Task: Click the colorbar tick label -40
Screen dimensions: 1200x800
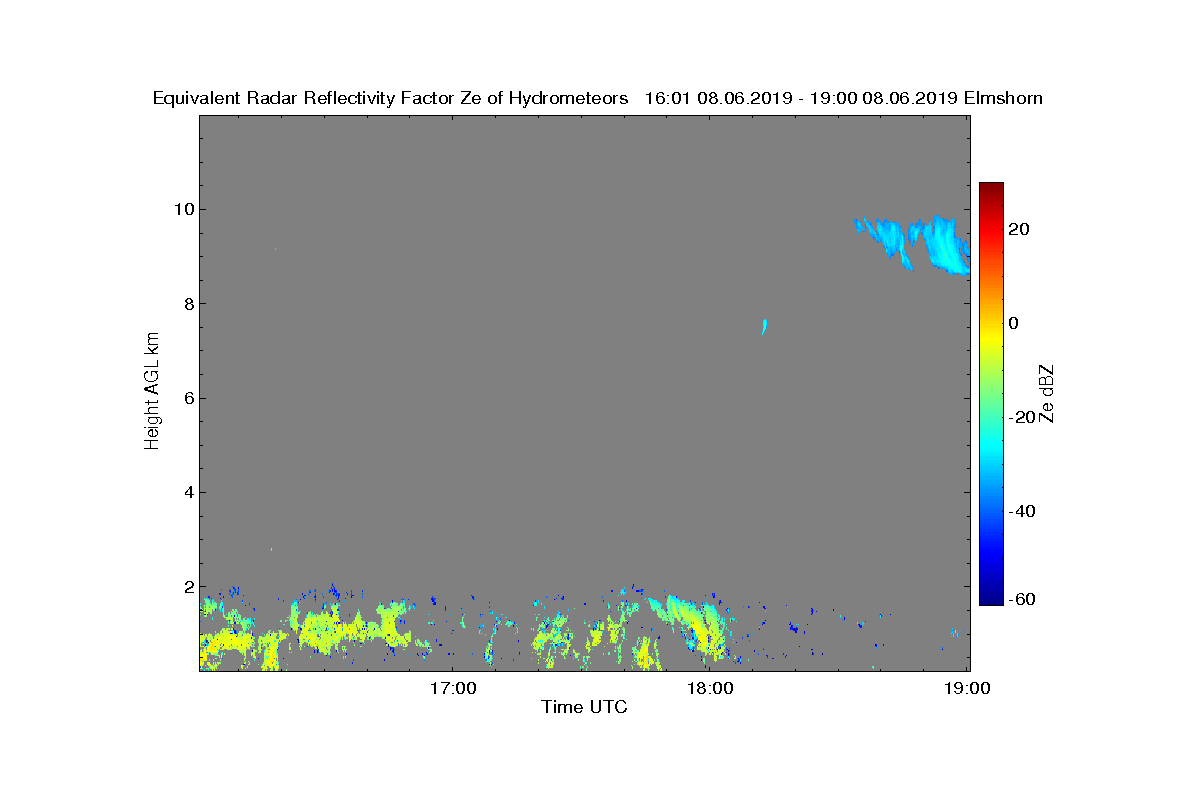Action: 1022,511
